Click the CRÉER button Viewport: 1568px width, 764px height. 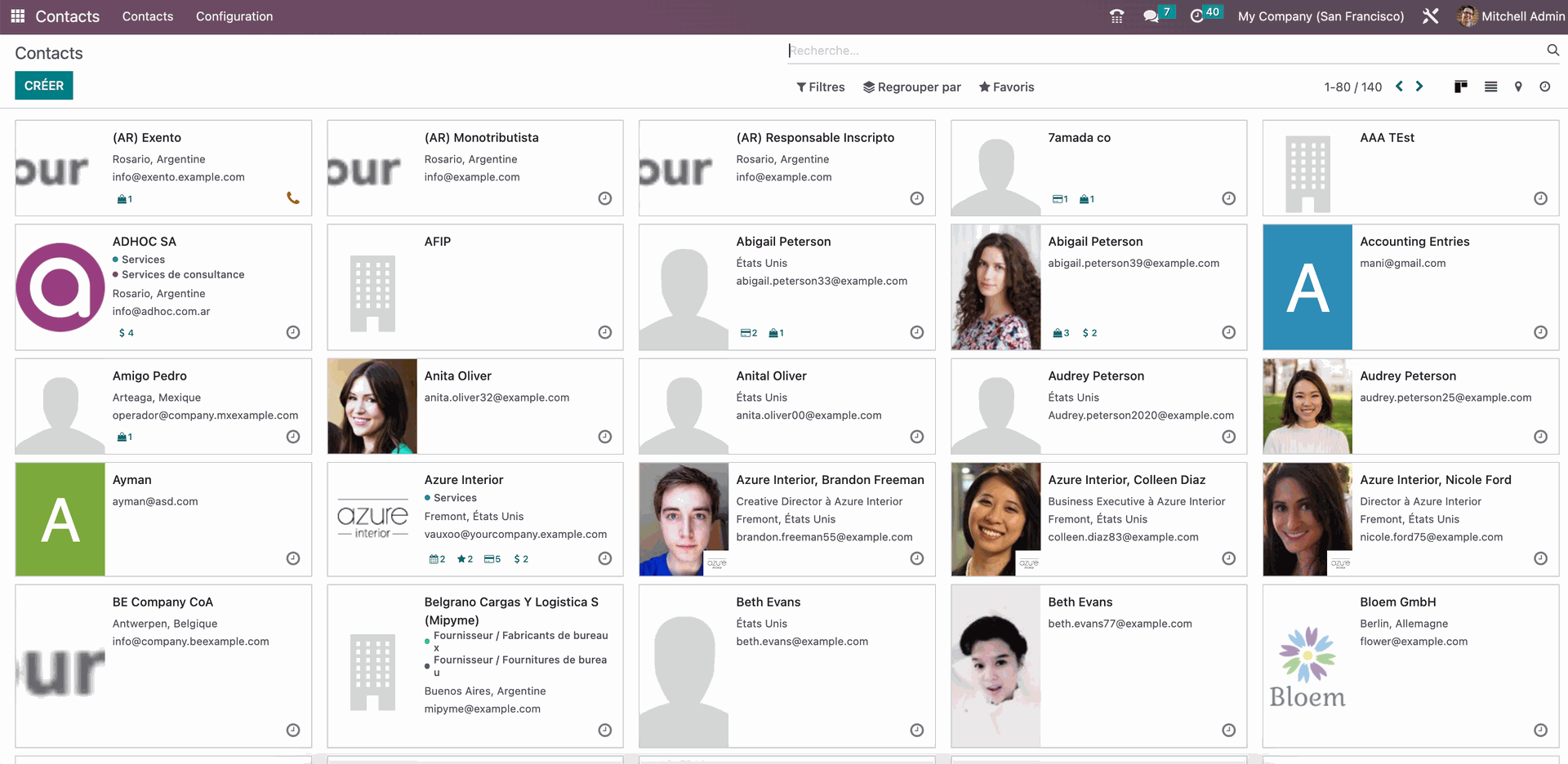tap(43, 85)
